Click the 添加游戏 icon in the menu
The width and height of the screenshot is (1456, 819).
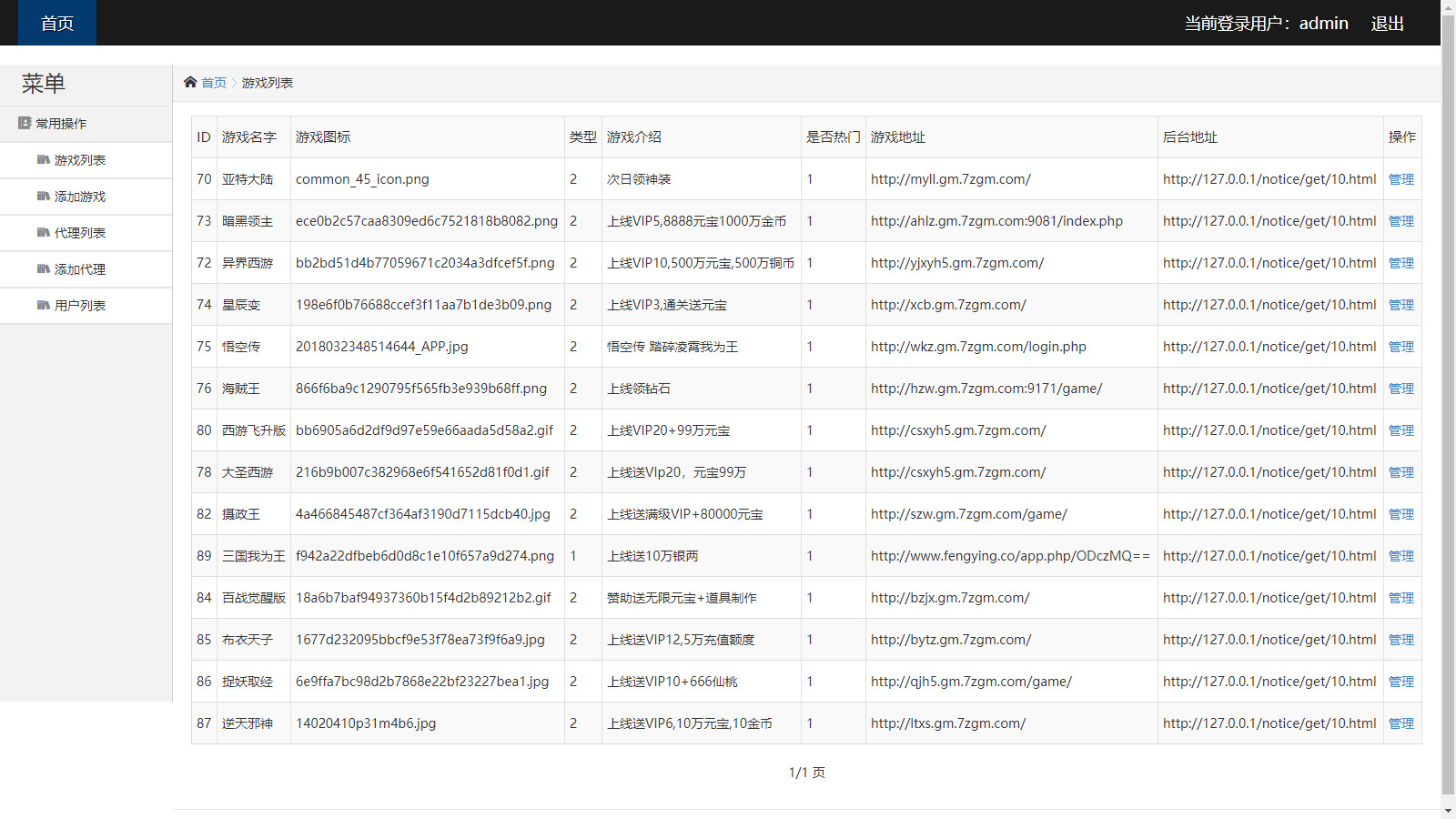click(x=43, y=197)
